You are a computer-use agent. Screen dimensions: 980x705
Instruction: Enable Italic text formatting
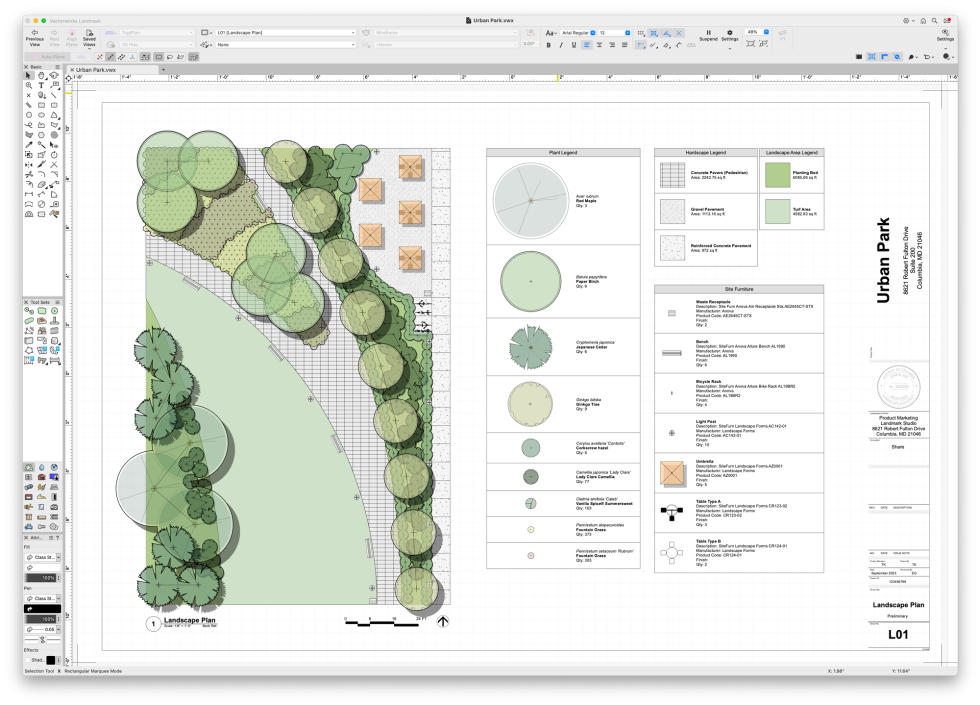click(561, 44)
